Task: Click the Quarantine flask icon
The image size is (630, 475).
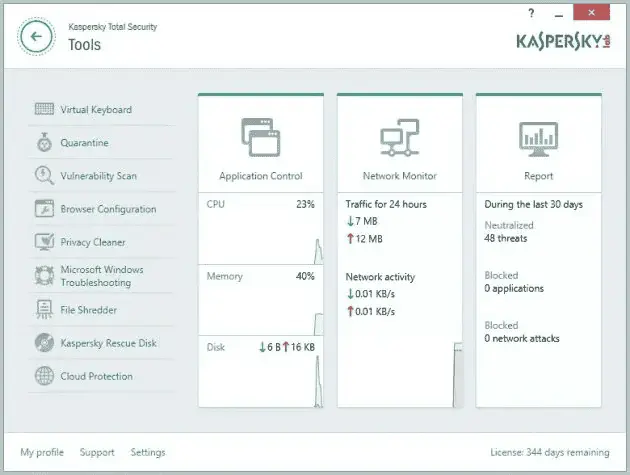Action: [x=44, y=142]
